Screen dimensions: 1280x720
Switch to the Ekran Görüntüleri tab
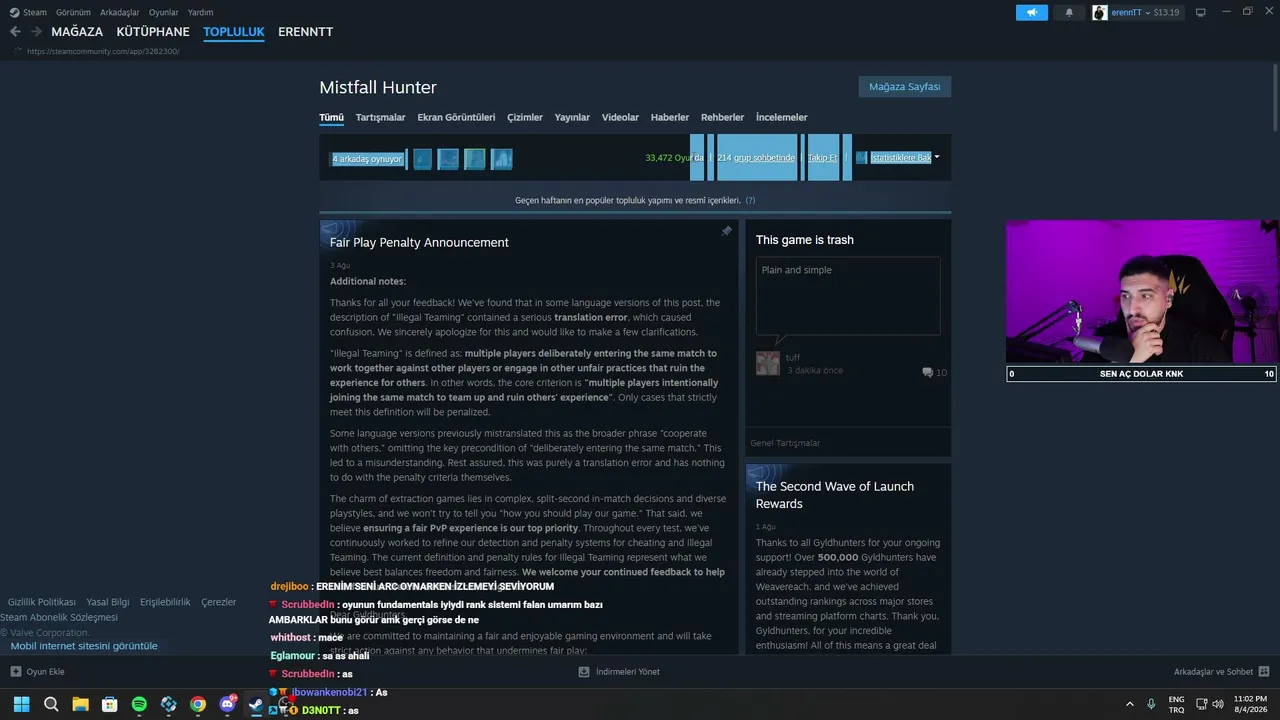coord(456,117)
